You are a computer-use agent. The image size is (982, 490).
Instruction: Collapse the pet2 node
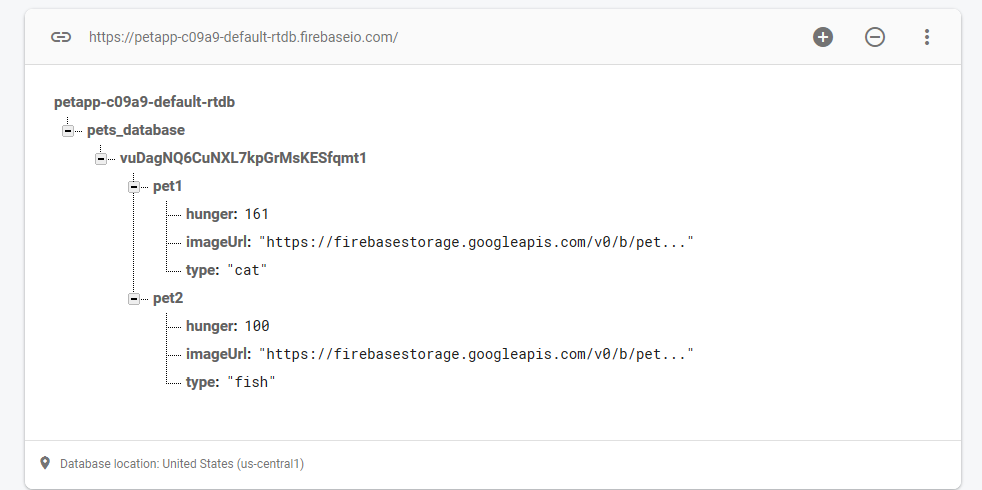coord(133,298)
